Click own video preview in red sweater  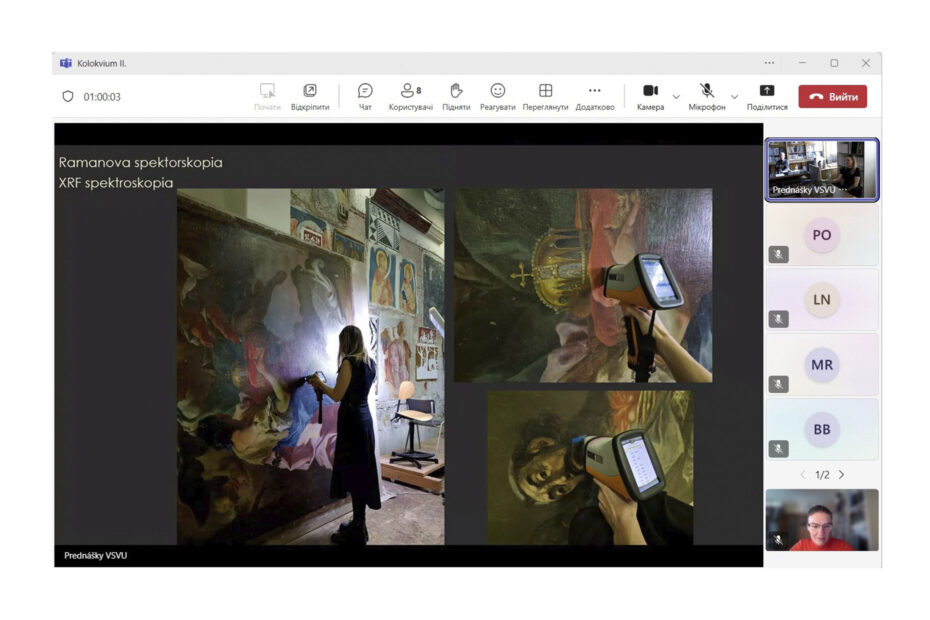pyautogui.click(x=822, y=520)
